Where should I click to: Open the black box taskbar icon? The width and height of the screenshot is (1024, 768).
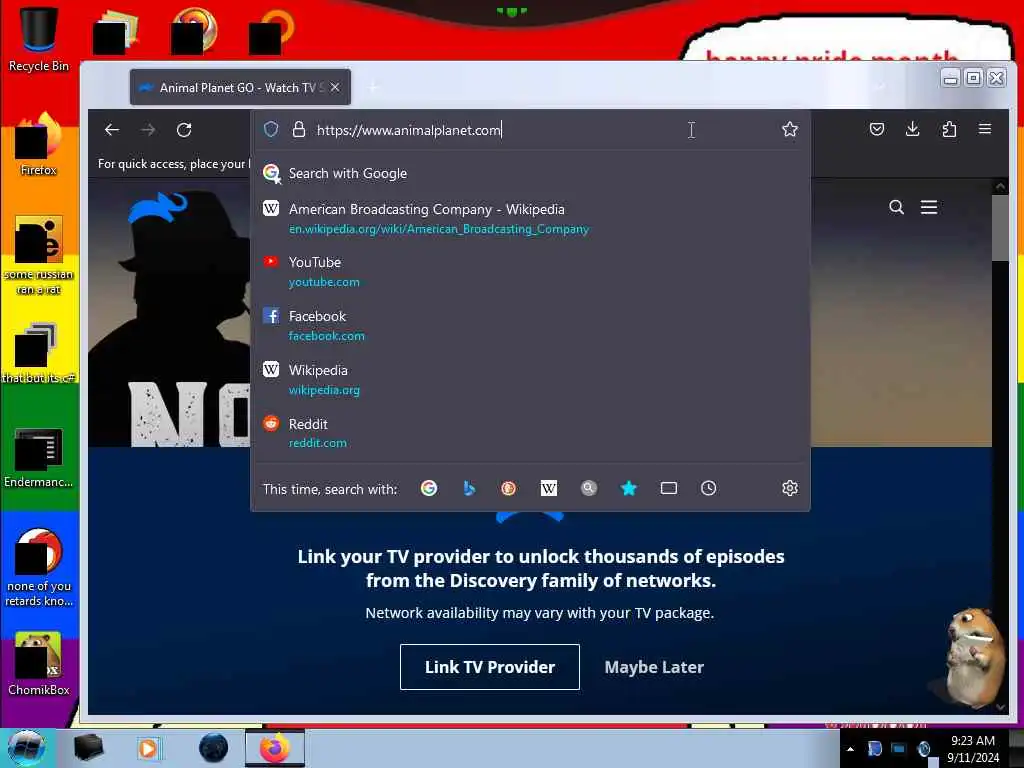click(88, 748)
